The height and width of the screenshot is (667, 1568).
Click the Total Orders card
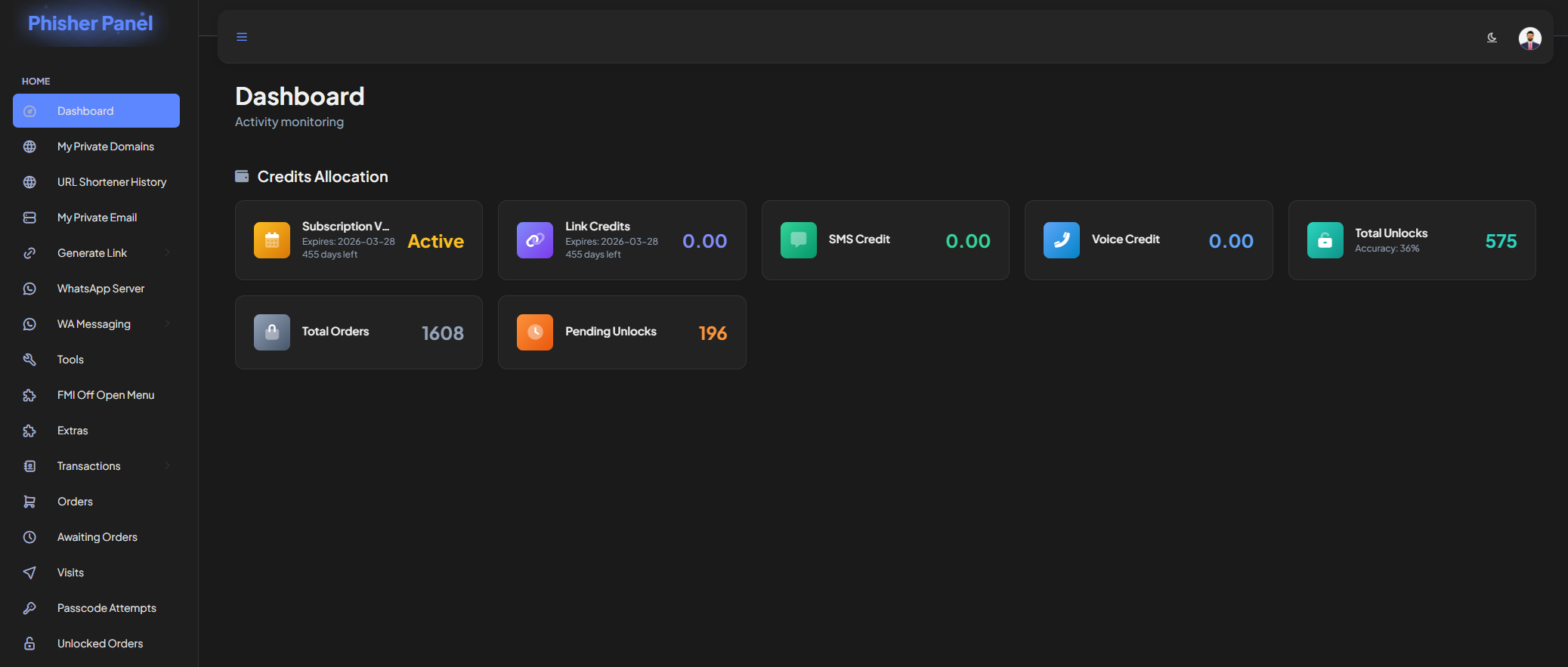pos(358,332)
